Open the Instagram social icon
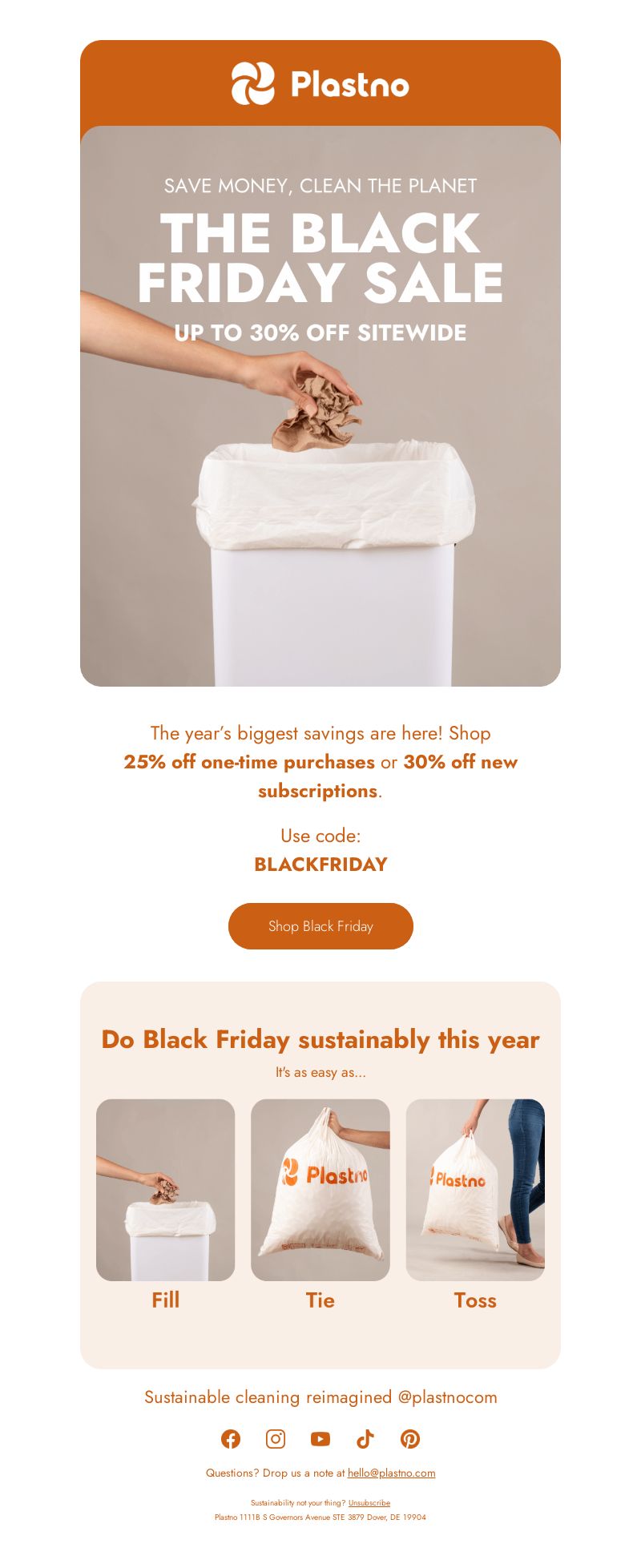This screenshot has width=641, height=1568. 276,1439
